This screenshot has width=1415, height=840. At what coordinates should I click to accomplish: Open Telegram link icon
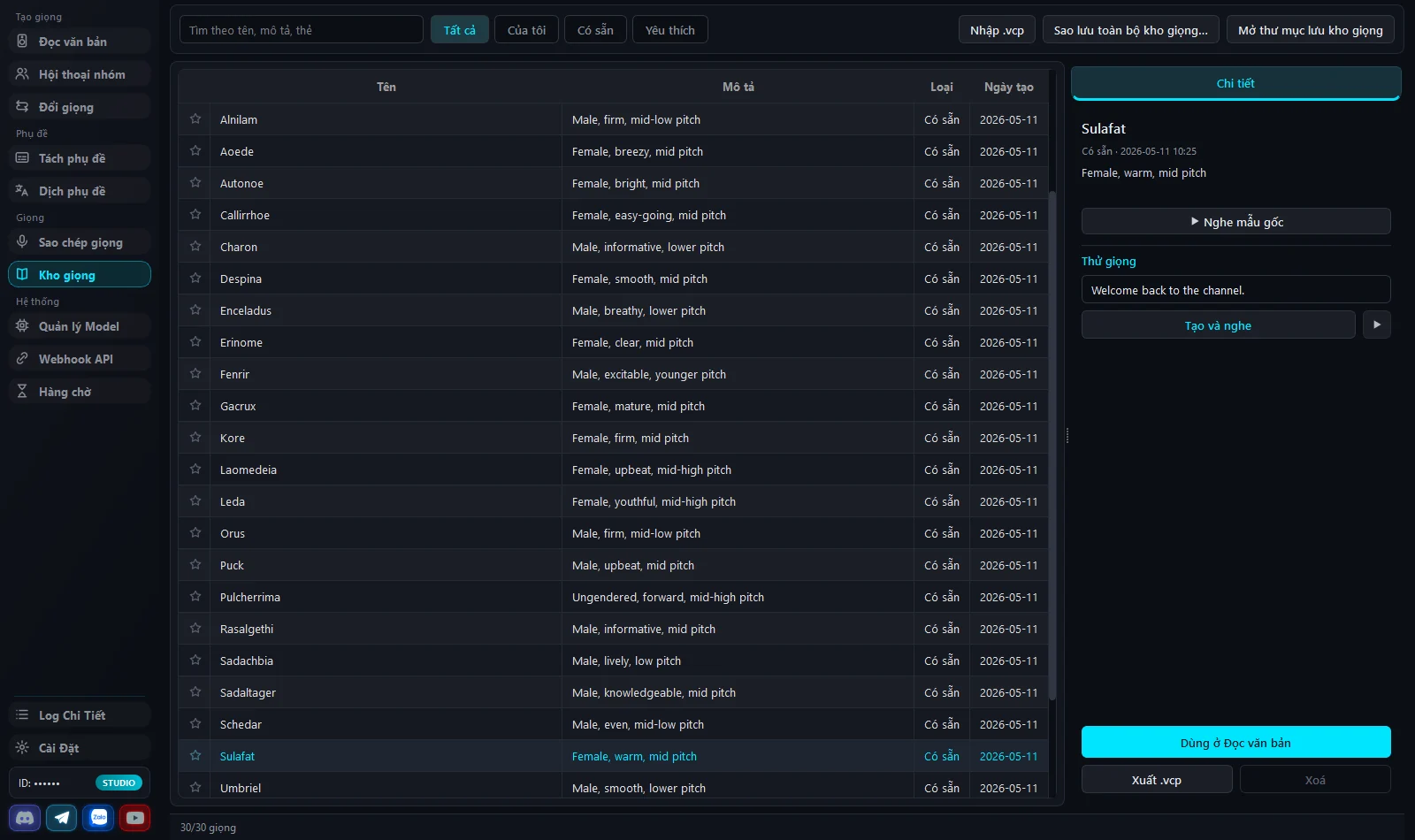pos(62,818)
